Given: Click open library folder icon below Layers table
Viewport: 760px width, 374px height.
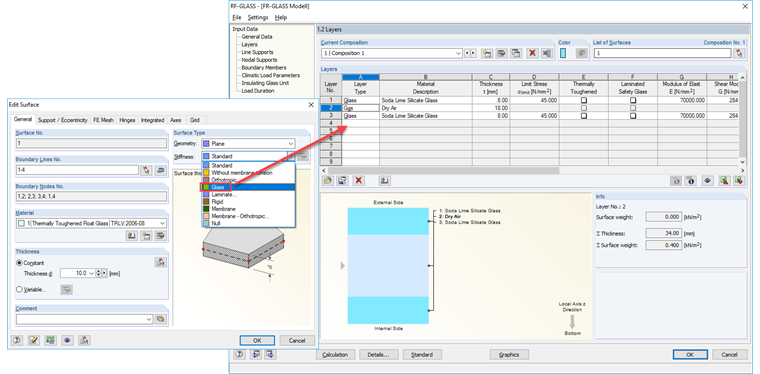Looking at the screenshot, I should pyautogui.click(x=328, y=181).
